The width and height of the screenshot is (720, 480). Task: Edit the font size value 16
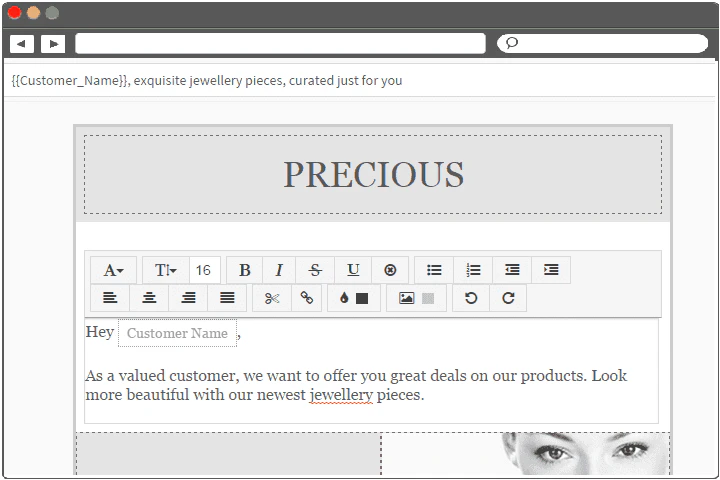pyautogui.click(x=205, y=270)
